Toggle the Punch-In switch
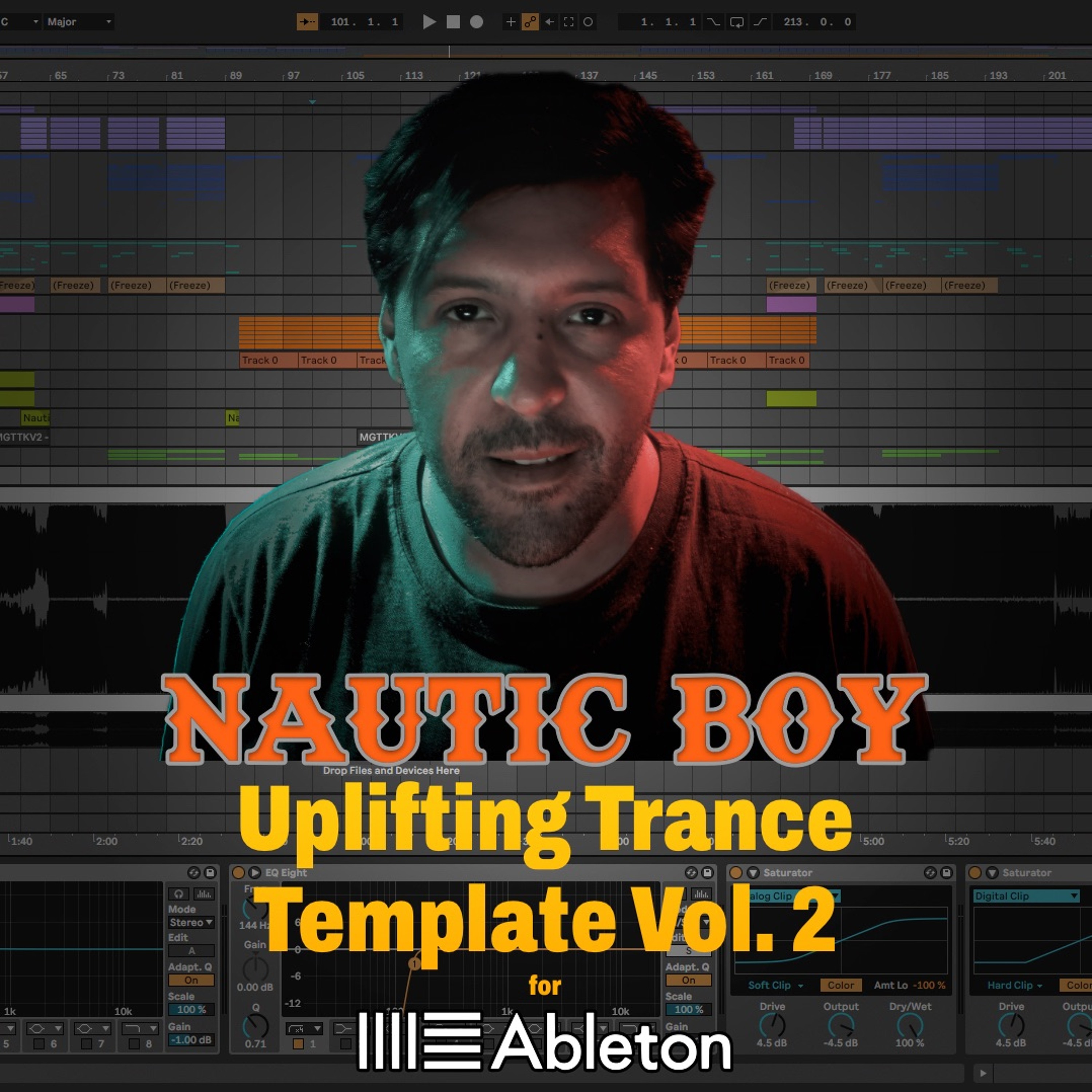The height and width of the screenshot is (1092, 1092). (714, 22)
